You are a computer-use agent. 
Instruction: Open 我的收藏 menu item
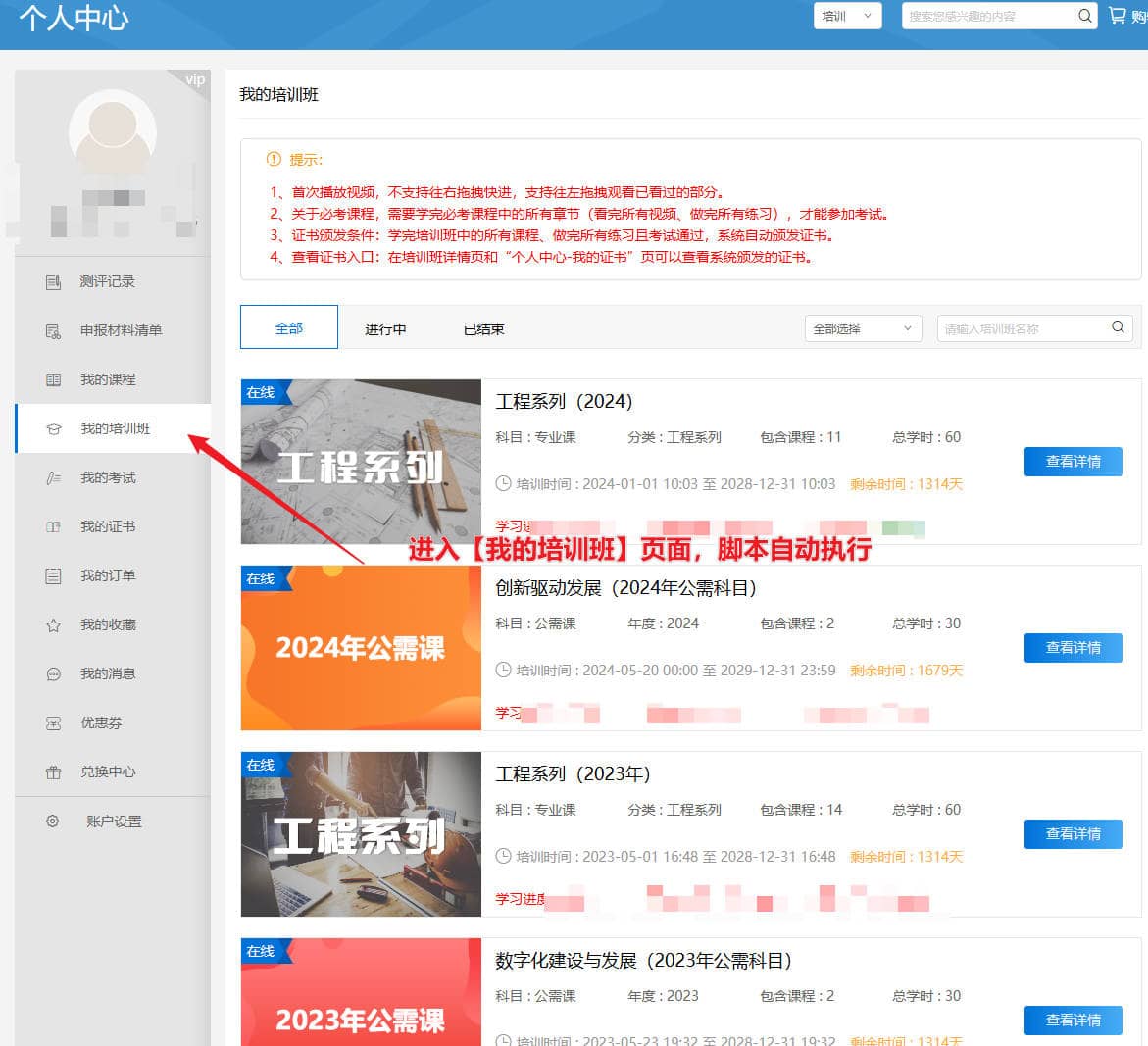pyautogui.click(x=113, y=625)
